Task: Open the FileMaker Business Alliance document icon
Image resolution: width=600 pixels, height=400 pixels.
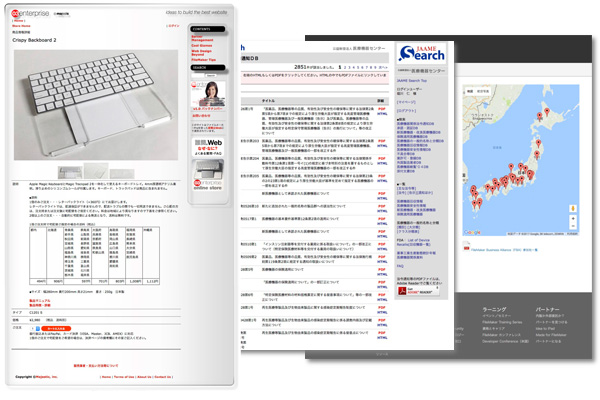Action: point(466,246)
